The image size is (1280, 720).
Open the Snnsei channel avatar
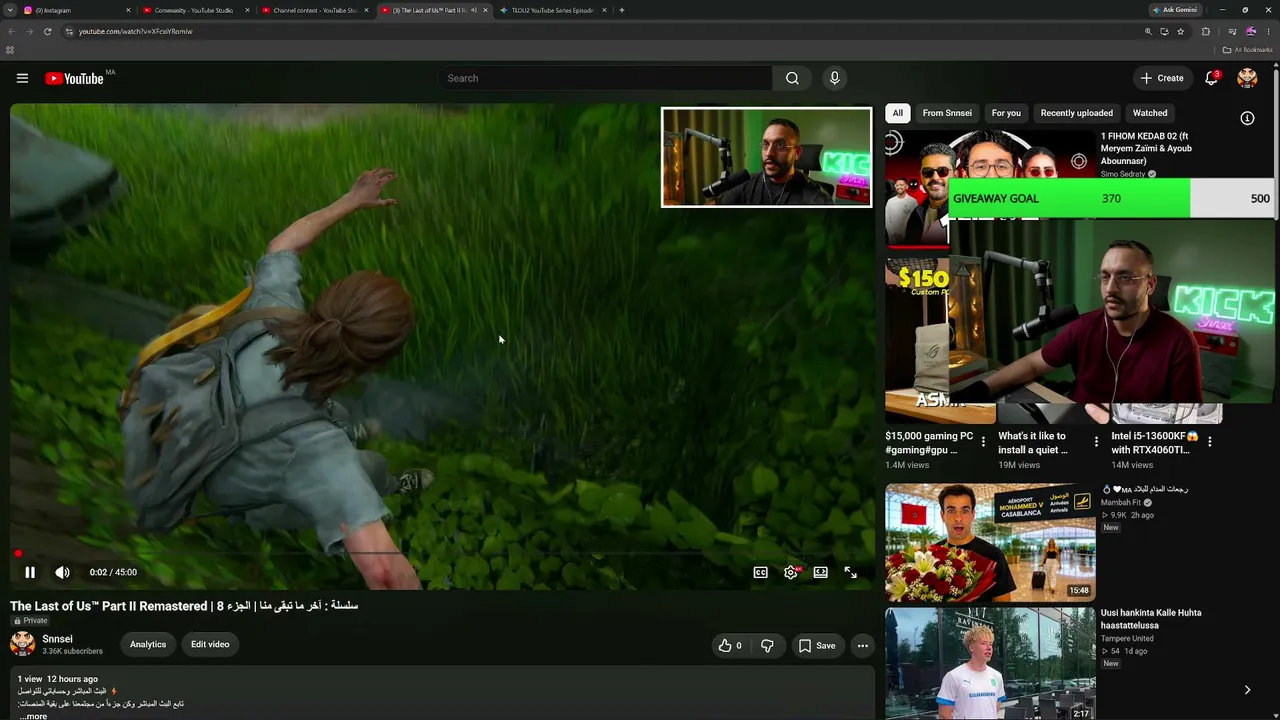point(22,644)
